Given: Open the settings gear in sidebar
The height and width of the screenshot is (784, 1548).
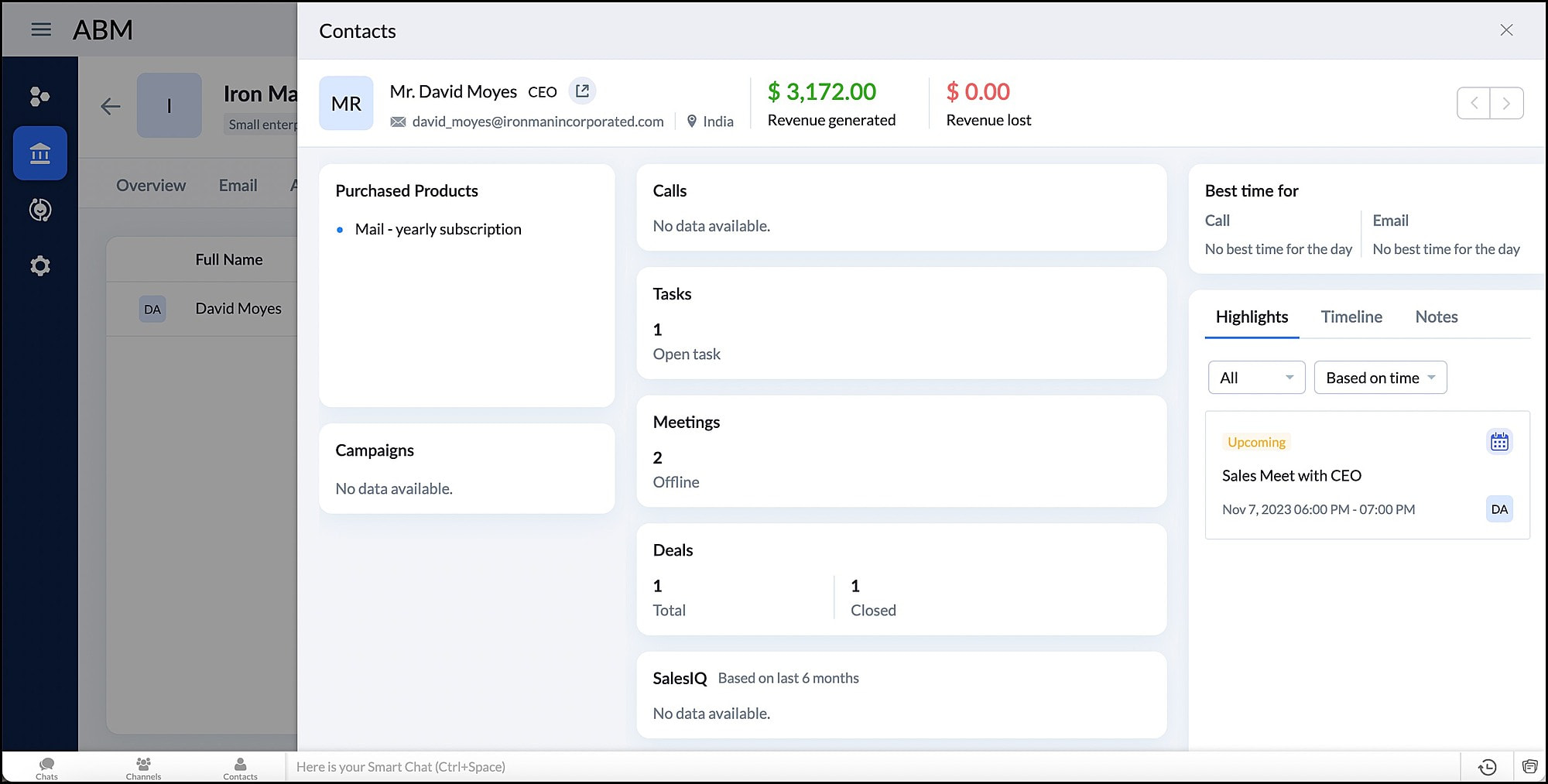Looking at the screenshot, I should [40, 266].
